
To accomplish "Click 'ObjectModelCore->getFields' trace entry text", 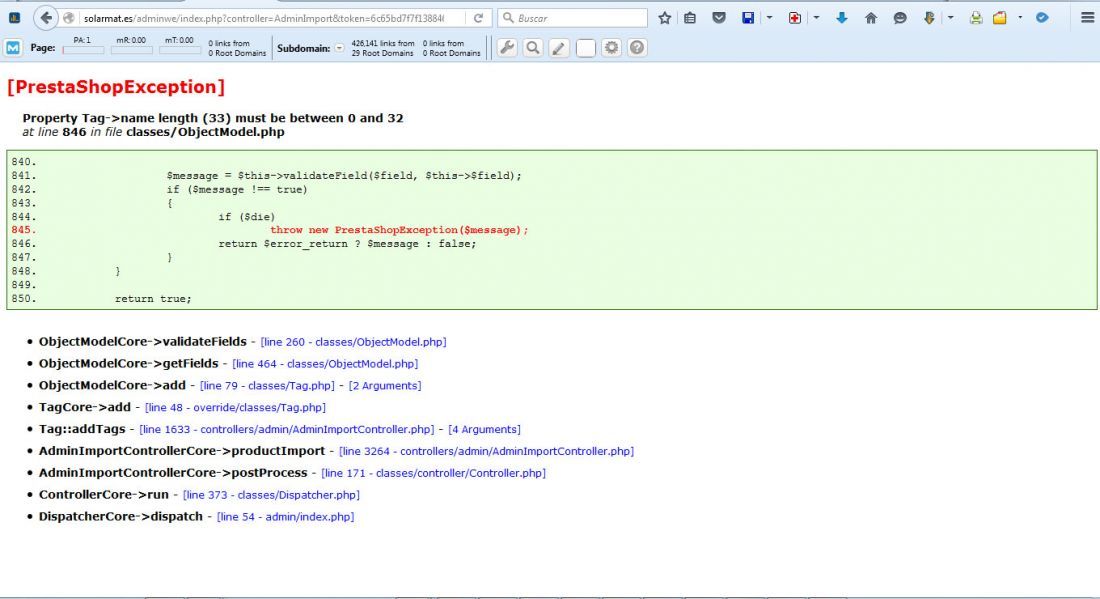I will pyautogui.click(x=128, y=363).
